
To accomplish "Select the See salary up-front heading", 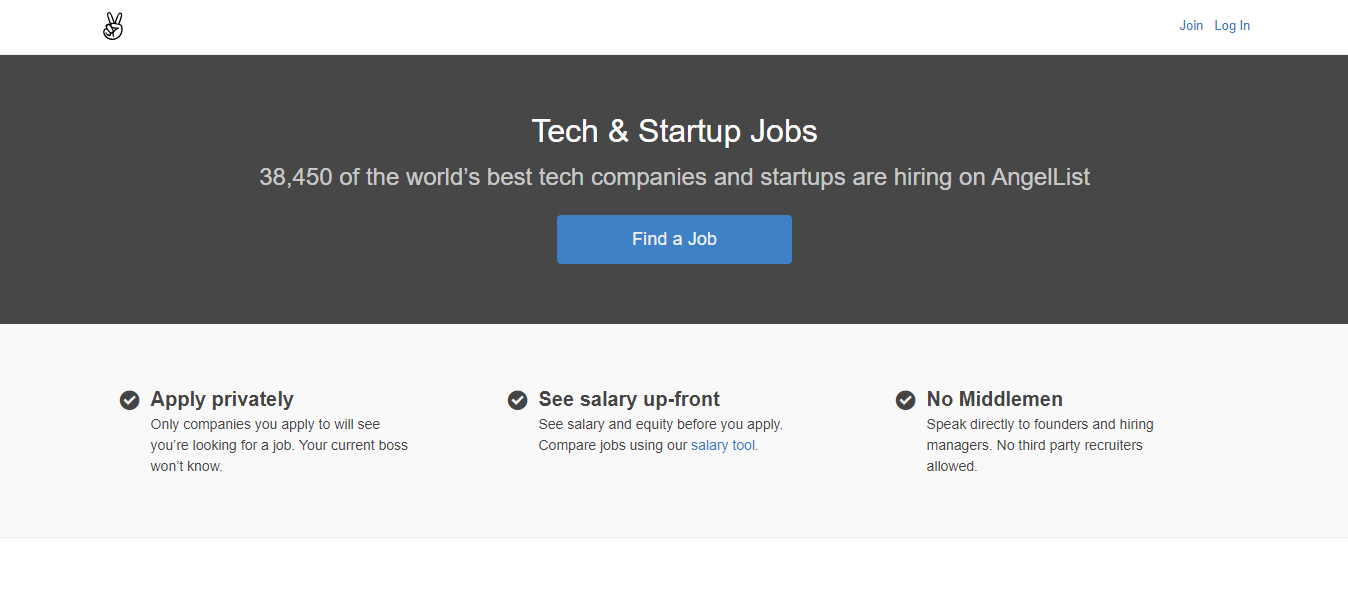I will click(x=629, y=399).
